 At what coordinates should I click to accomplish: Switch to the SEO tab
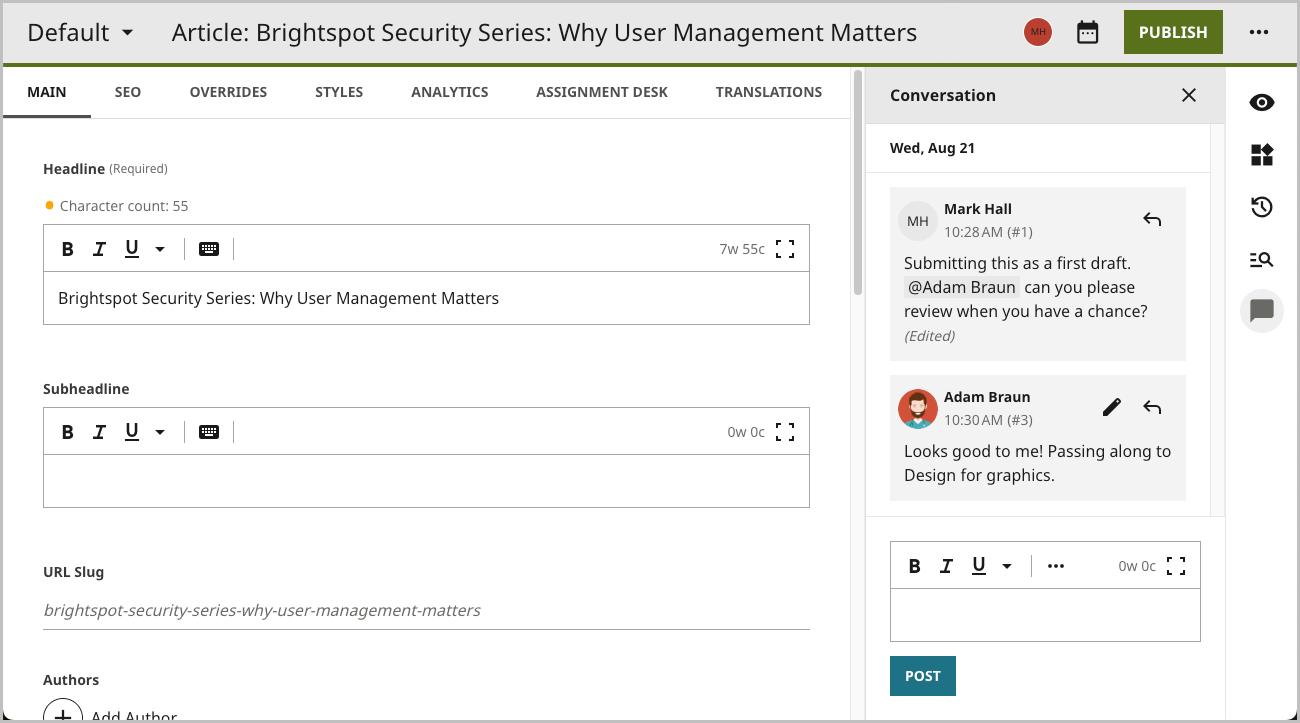128,92
